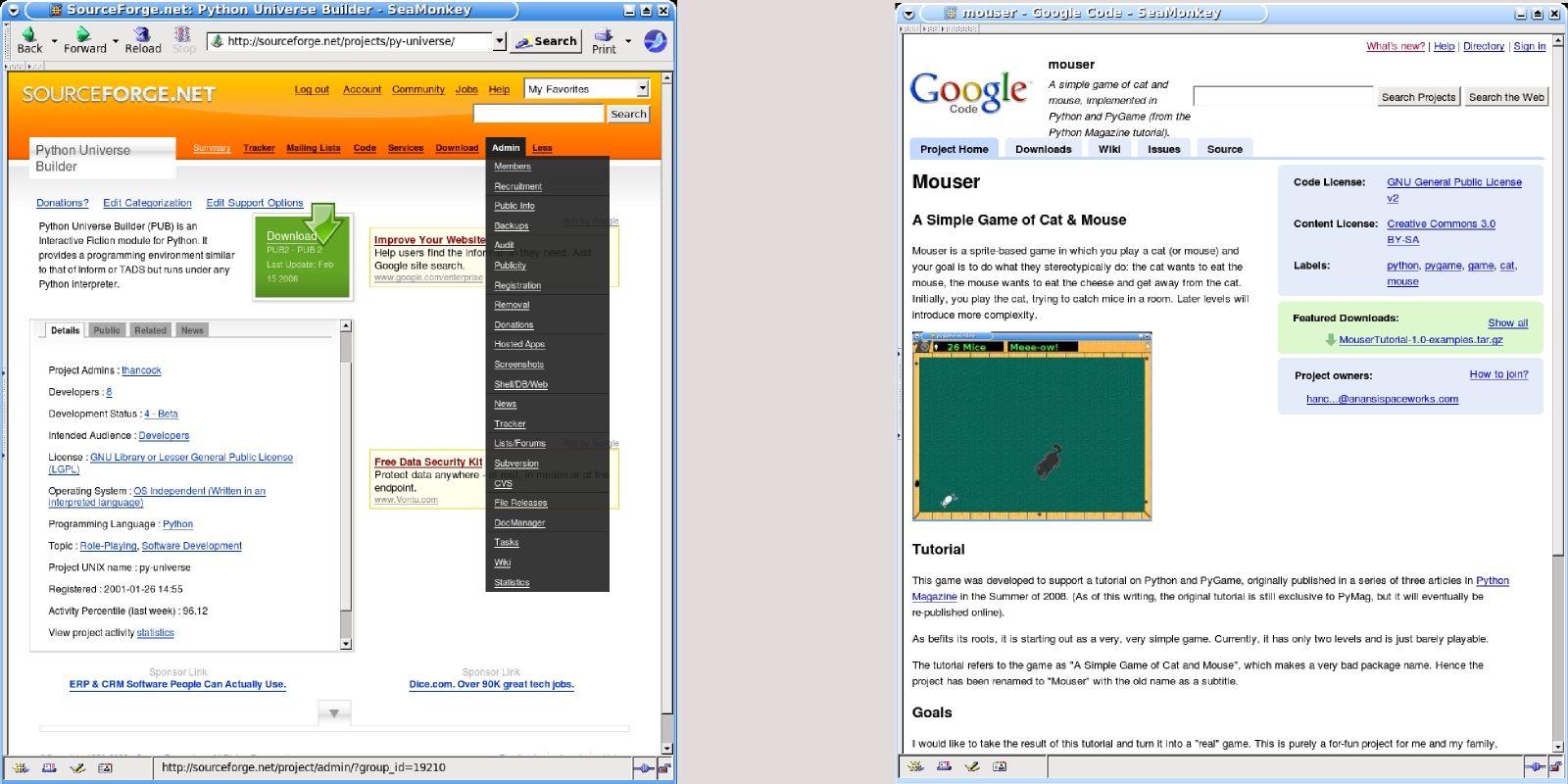
Task: Open the Edit Categorization link
Action: point(147,203)
